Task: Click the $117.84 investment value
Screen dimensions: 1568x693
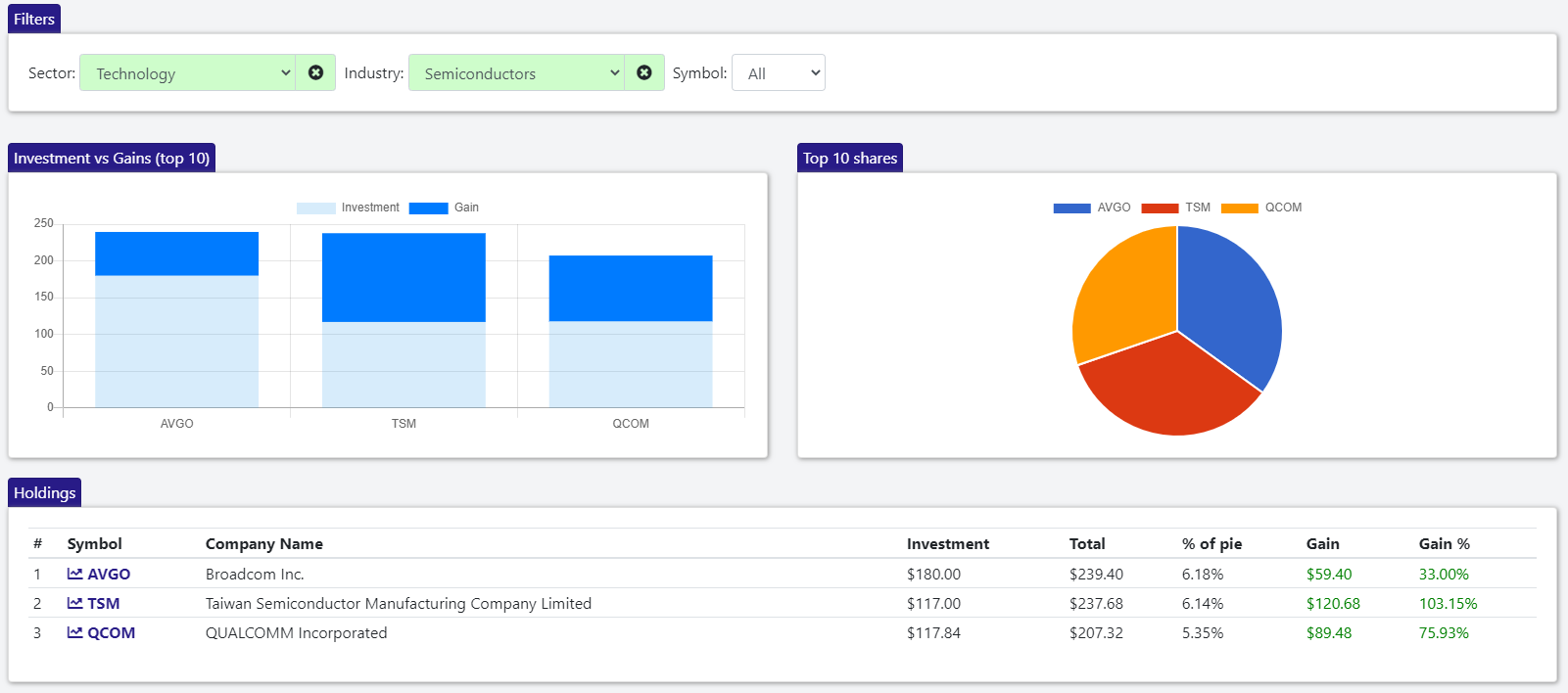Action: point(933,633)
